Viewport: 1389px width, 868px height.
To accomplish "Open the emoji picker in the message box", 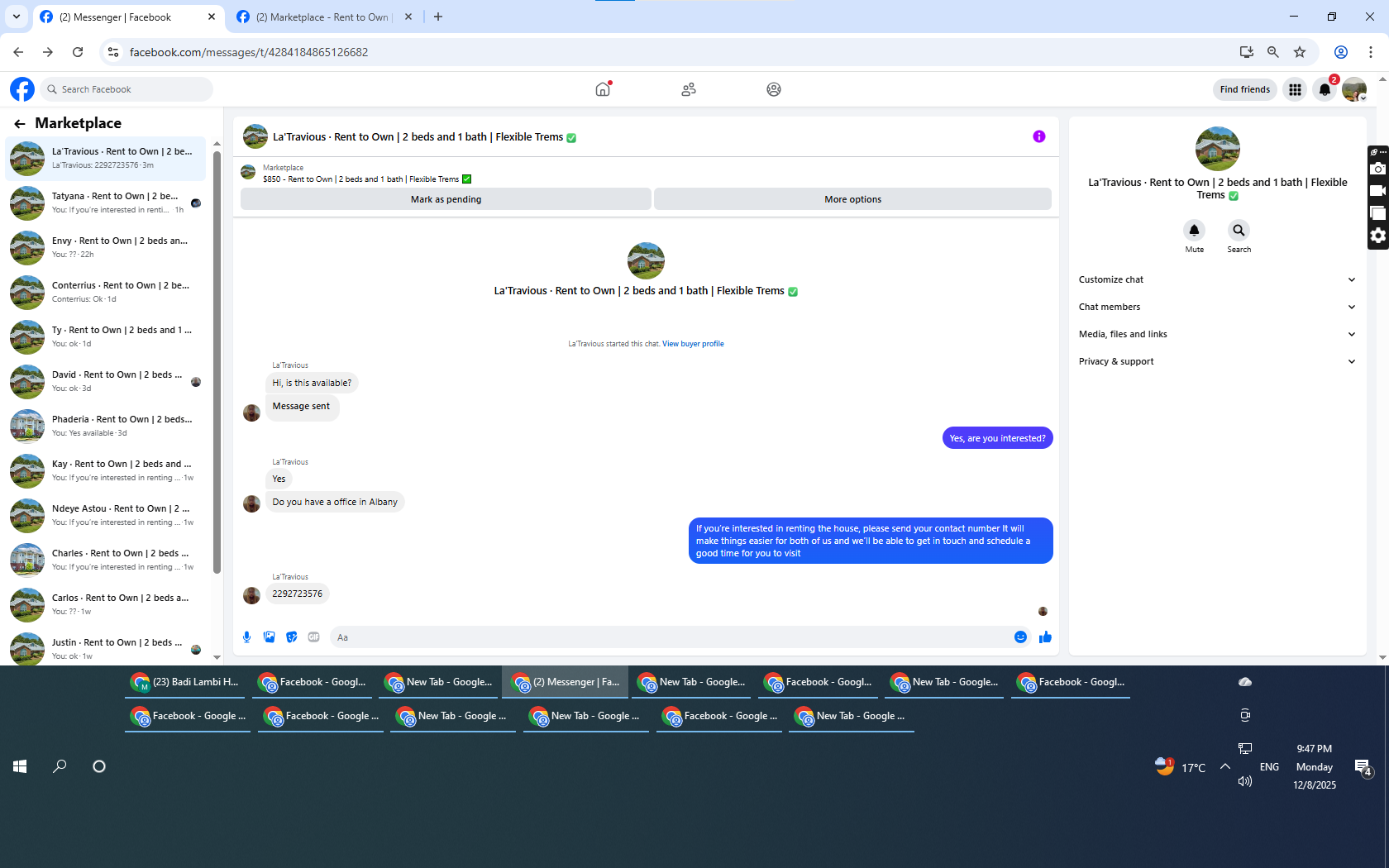I will pyautogui.click(x=1020, y=637).
